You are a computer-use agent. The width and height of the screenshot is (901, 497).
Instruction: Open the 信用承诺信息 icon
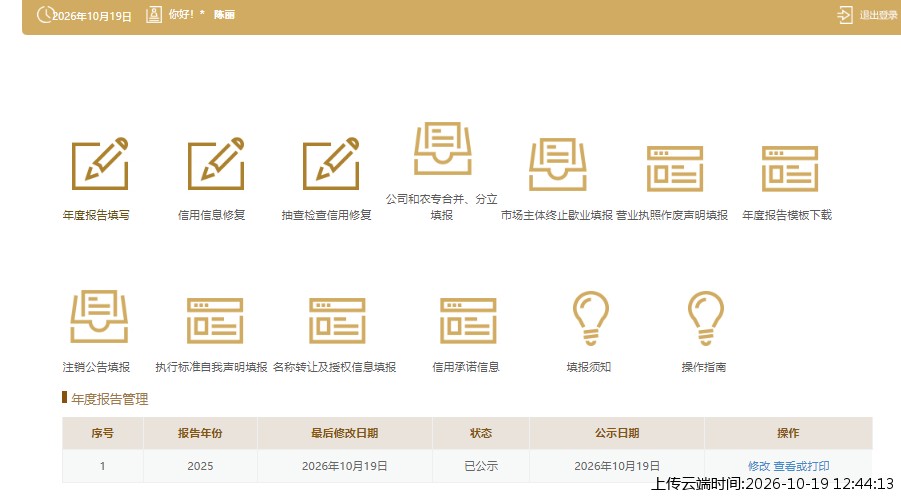tap(468, 321)
